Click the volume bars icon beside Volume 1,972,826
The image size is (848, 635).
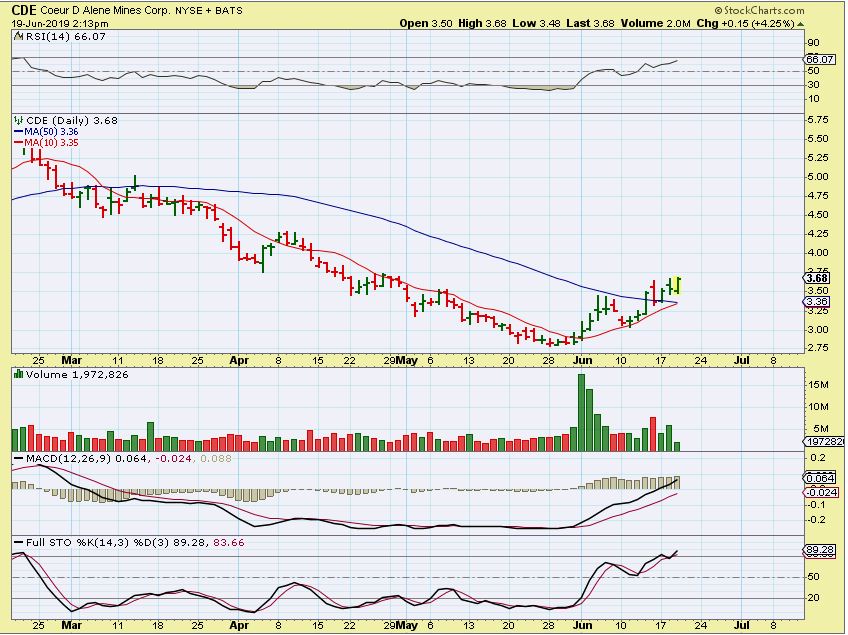tap(18, 374)
